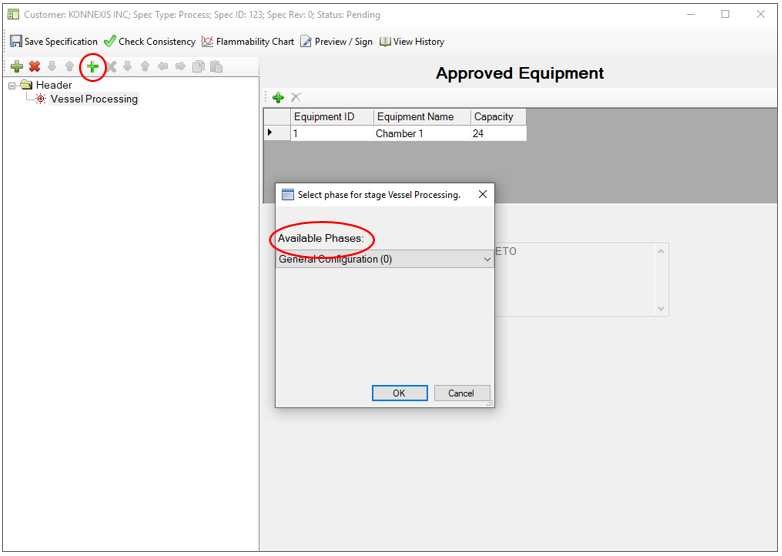Close the select phase dialog
The width and height of the screenshot is (782, 556).
coord(482,195)
